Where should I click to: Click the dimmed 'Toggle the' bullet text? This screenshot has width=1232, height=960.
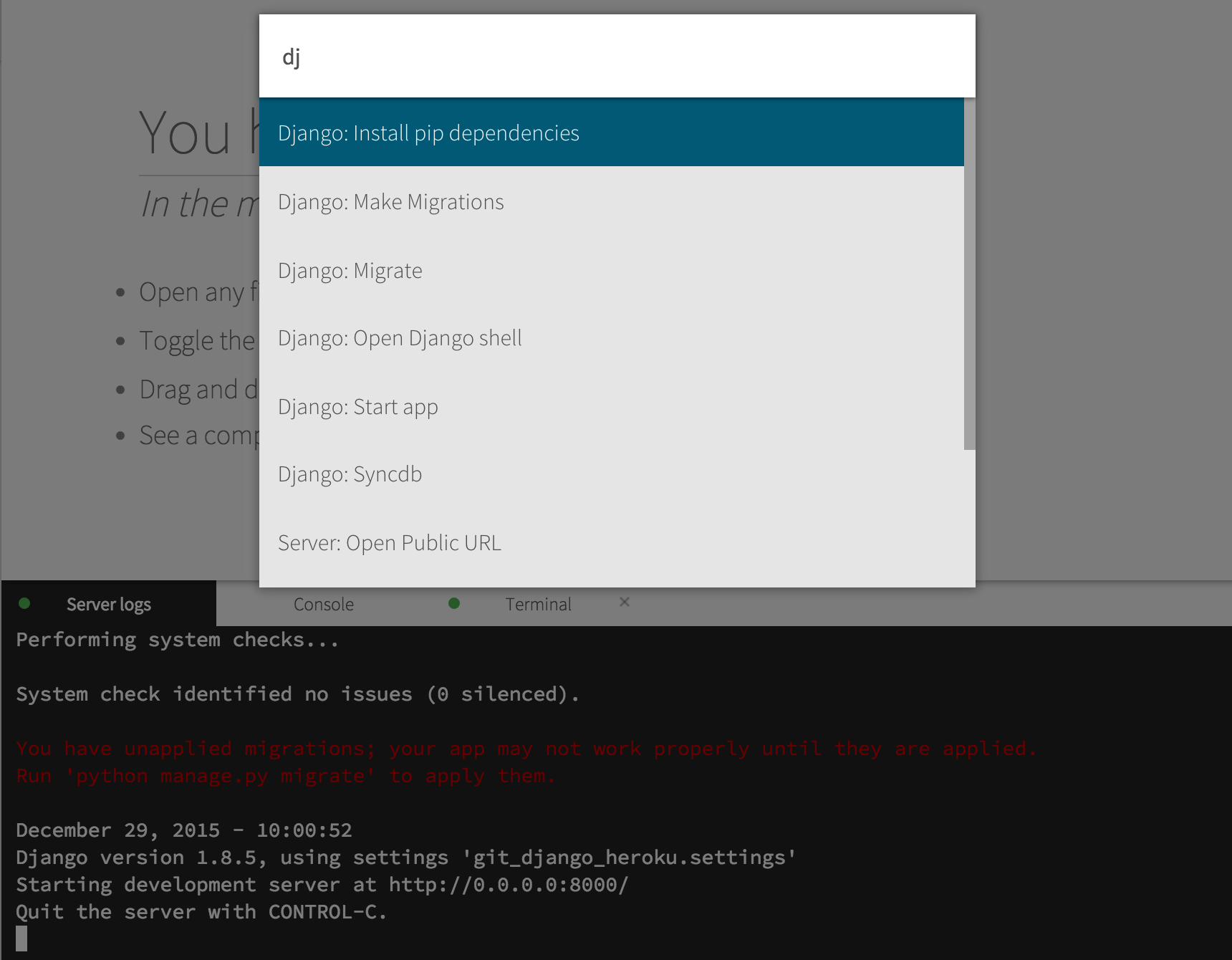[197, 341]
